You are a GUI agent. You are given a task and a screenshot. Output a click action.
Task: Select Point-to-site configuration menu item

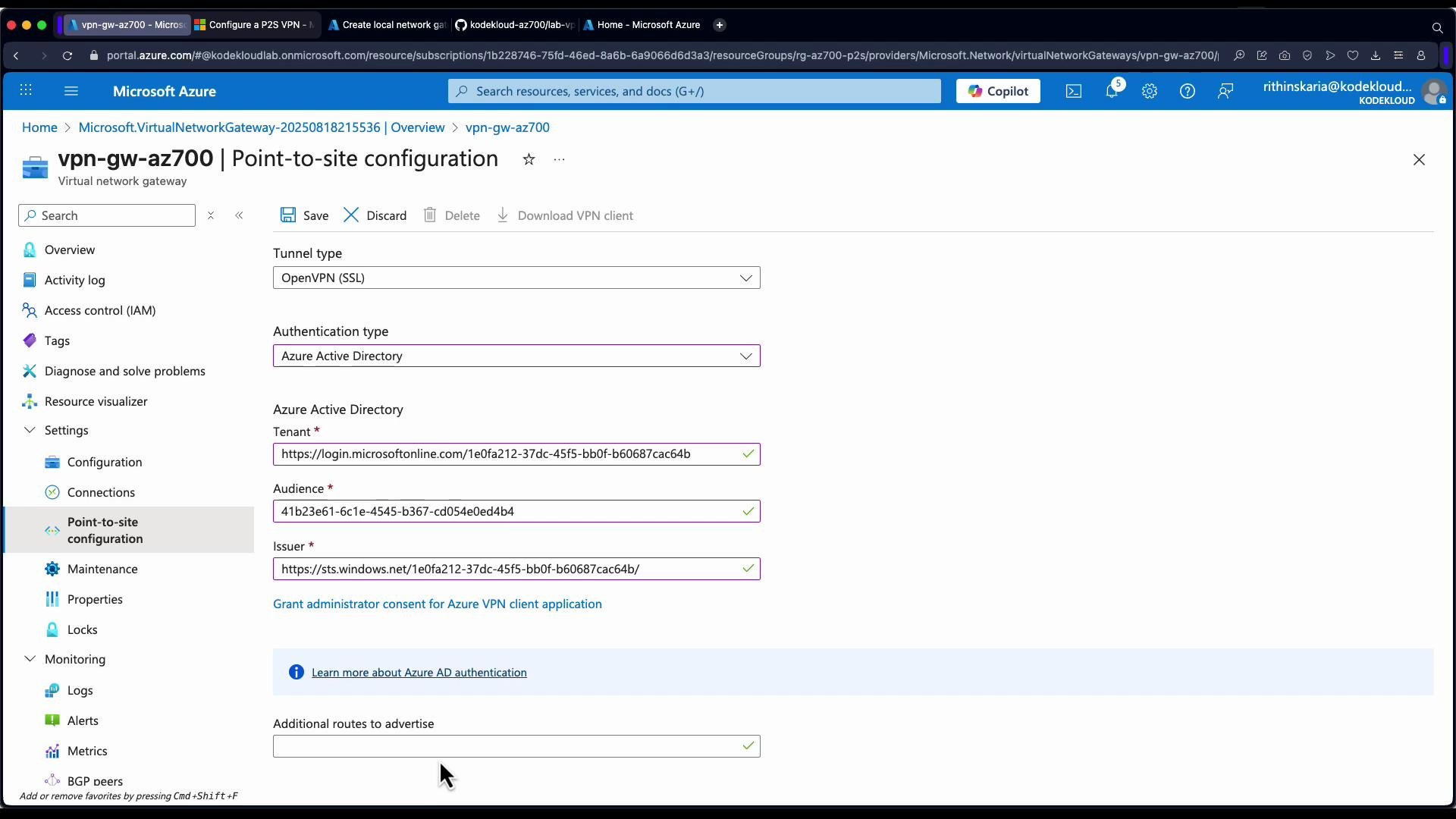(129, 530)
